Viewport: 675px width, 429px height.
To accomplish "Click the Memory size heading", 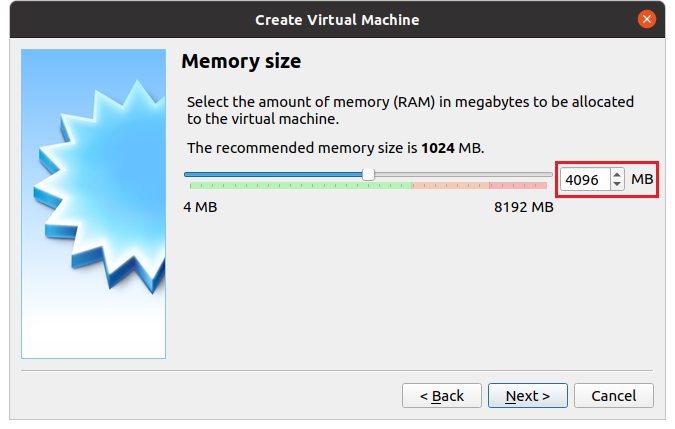I will 241,62.
